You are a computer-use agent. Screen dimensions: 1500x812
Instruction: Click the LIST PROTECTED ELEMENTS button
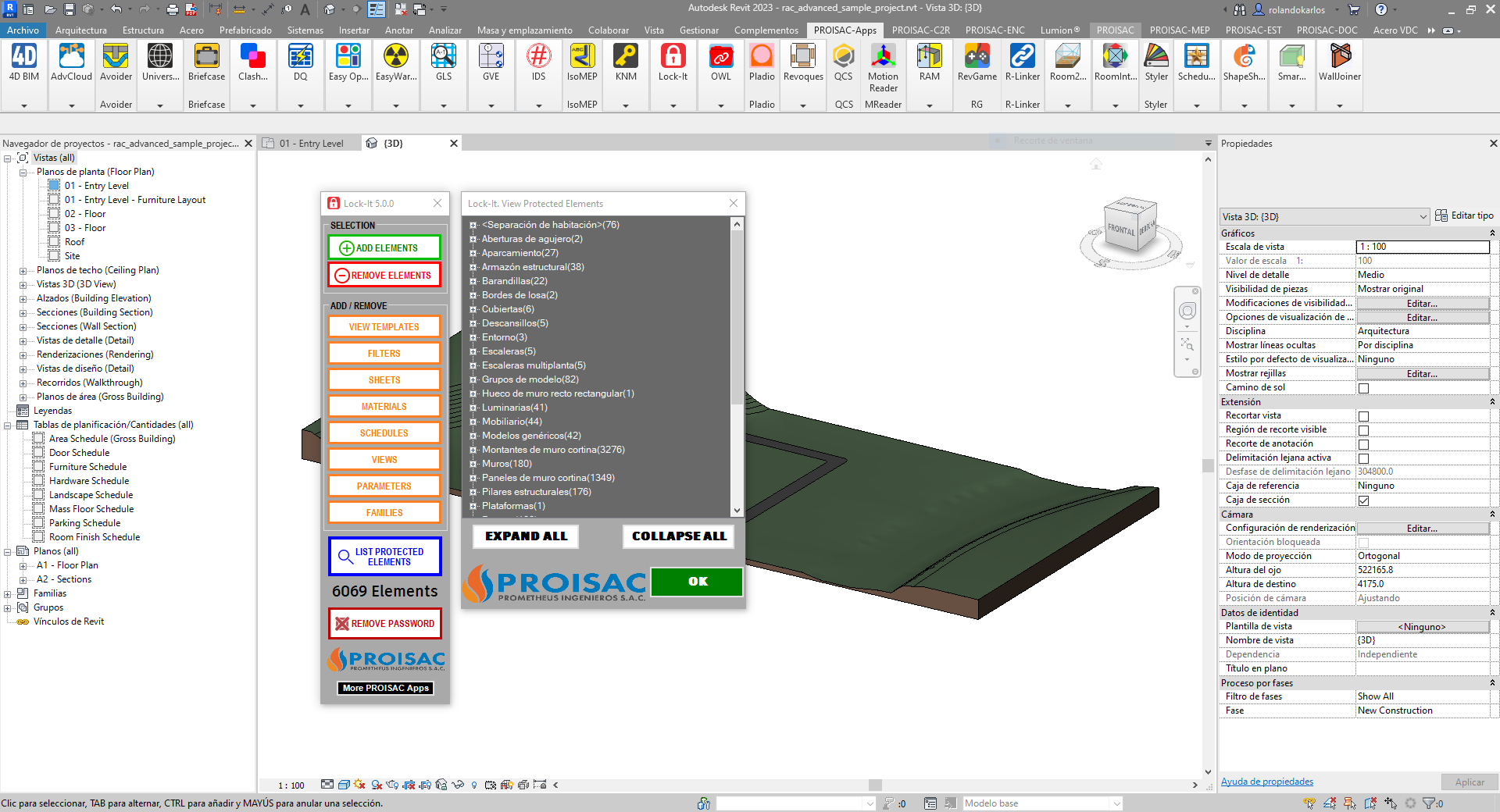[x=384, y=557]
